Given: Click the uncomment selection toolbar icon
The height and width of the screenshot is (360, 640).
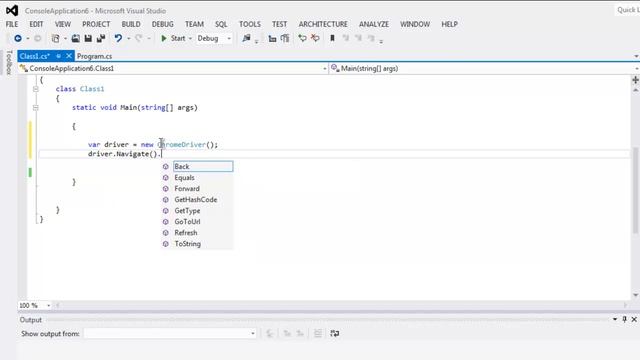Looking at the screenshot, I should coord(315,38).
